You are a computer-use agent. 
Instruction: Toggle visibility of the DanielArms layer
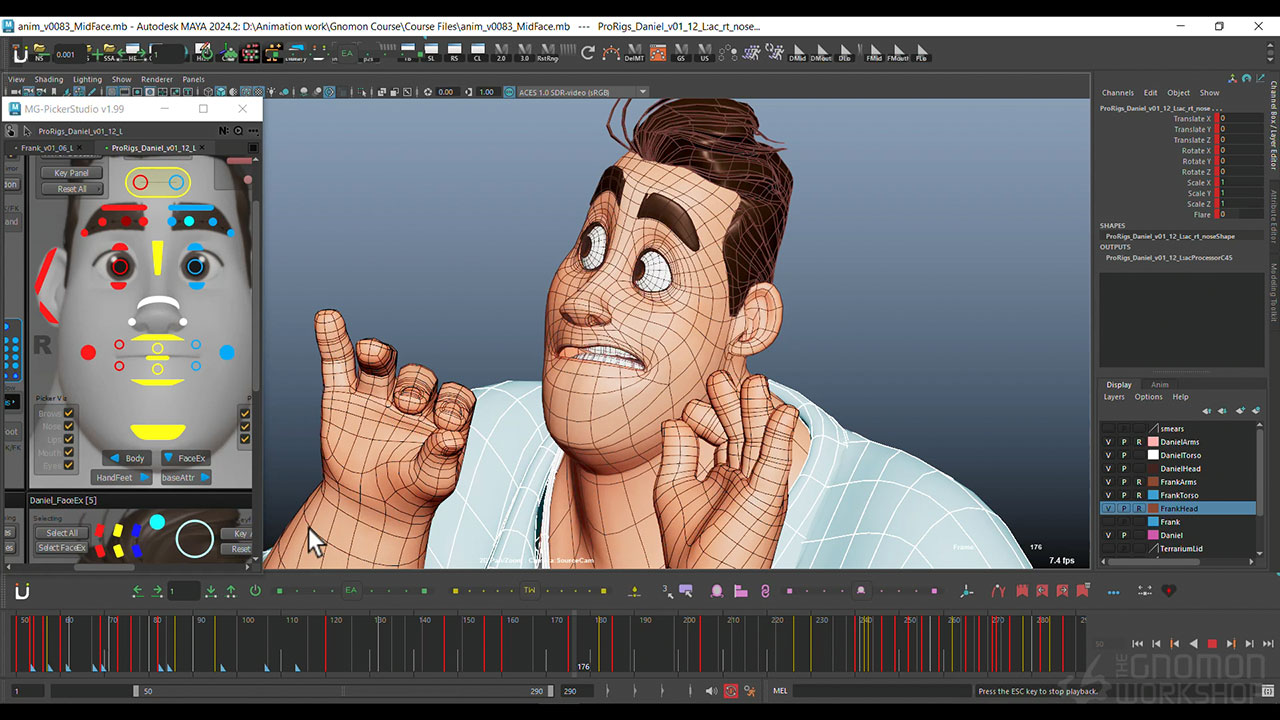point(1108,442)
